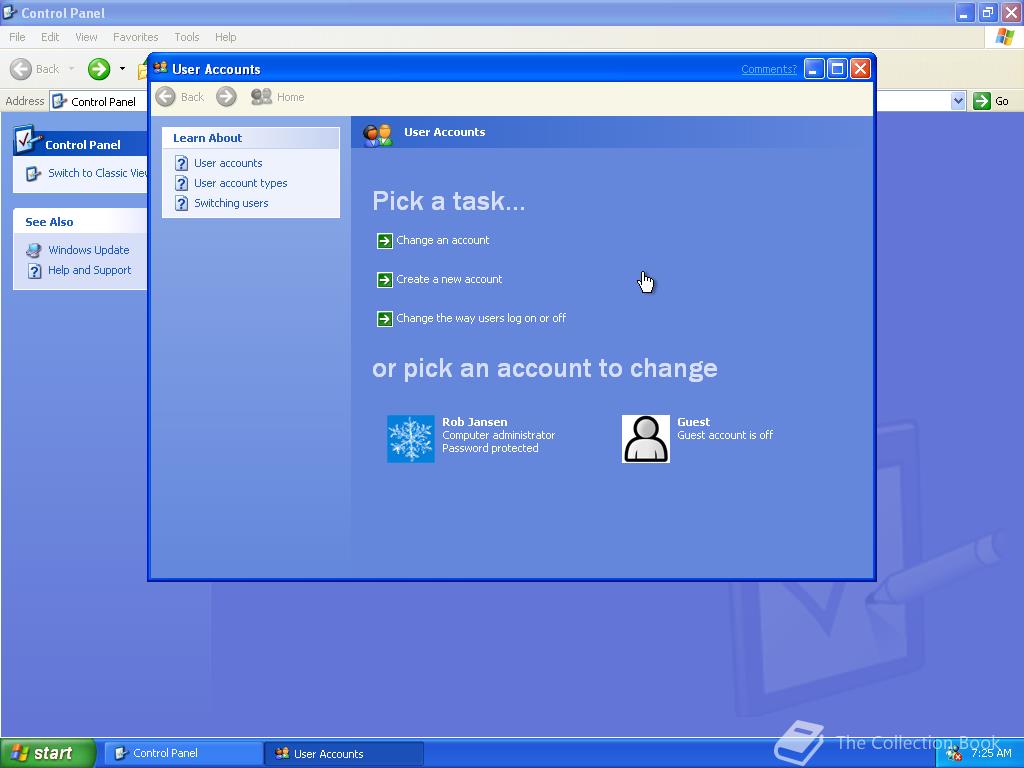Click the arrow icon beside Change the way users log on
The image size is (1024, 768).
pos(385,319)
